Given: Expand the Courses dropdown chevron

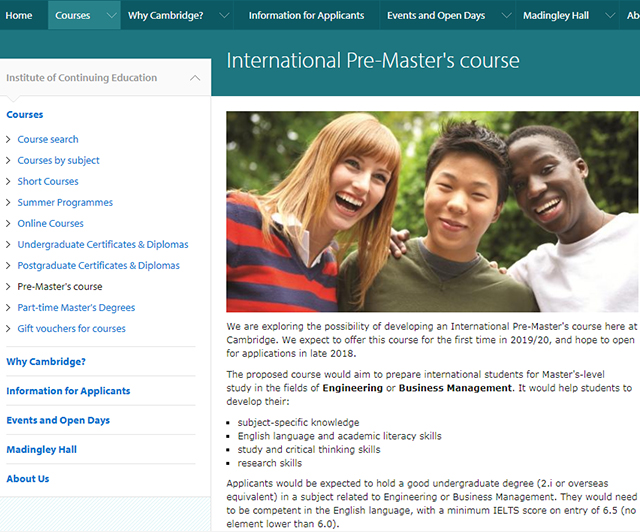Looking at the screenshot, I should [111, 16].
